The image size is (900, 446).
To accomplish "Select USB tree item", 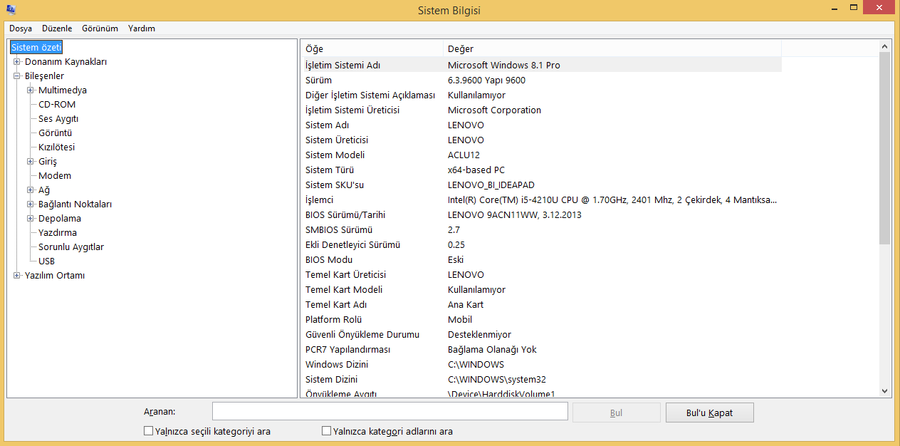I will tap(46, 261).
